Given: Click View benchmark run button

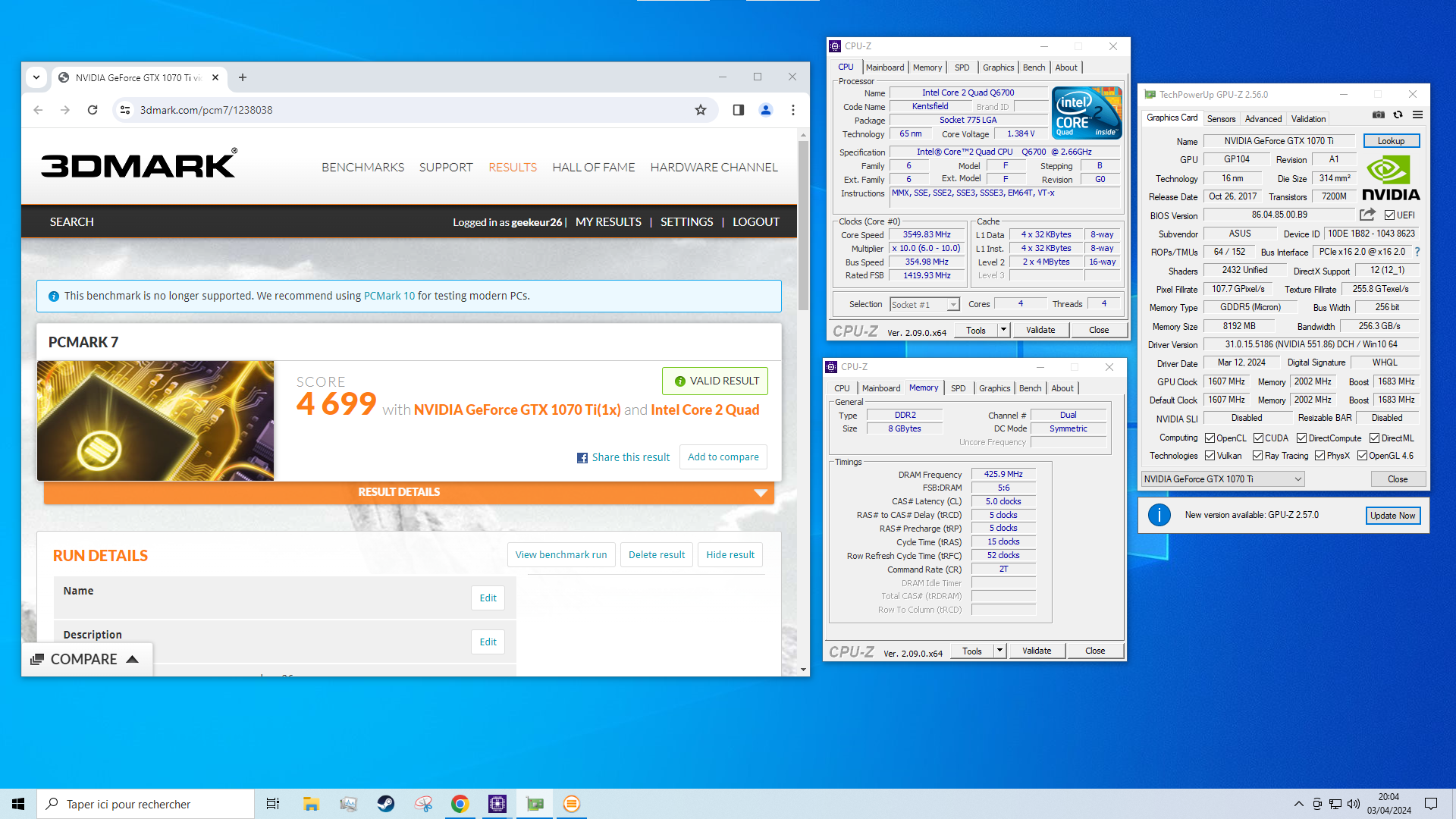Looking at the screenshot, I should coord(561,554).
